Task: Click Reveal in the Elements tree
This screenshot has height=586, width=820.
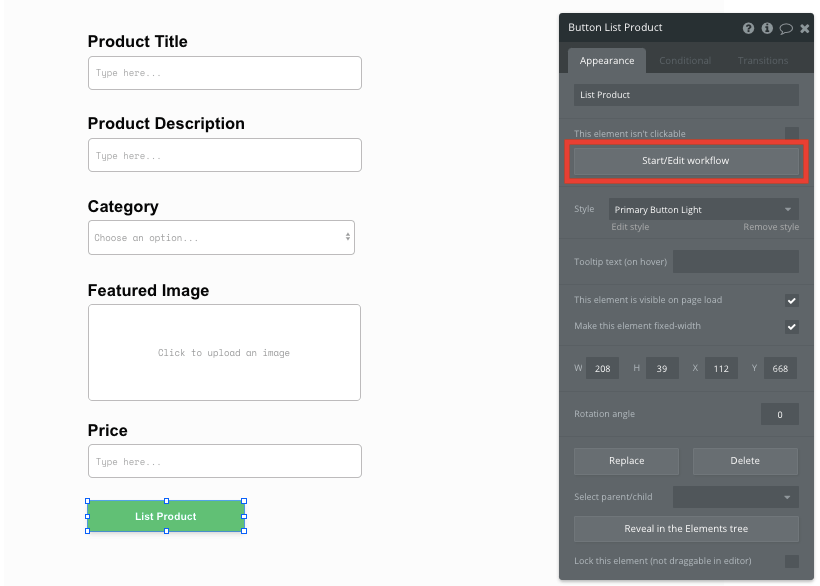Action: coord(685,529)
